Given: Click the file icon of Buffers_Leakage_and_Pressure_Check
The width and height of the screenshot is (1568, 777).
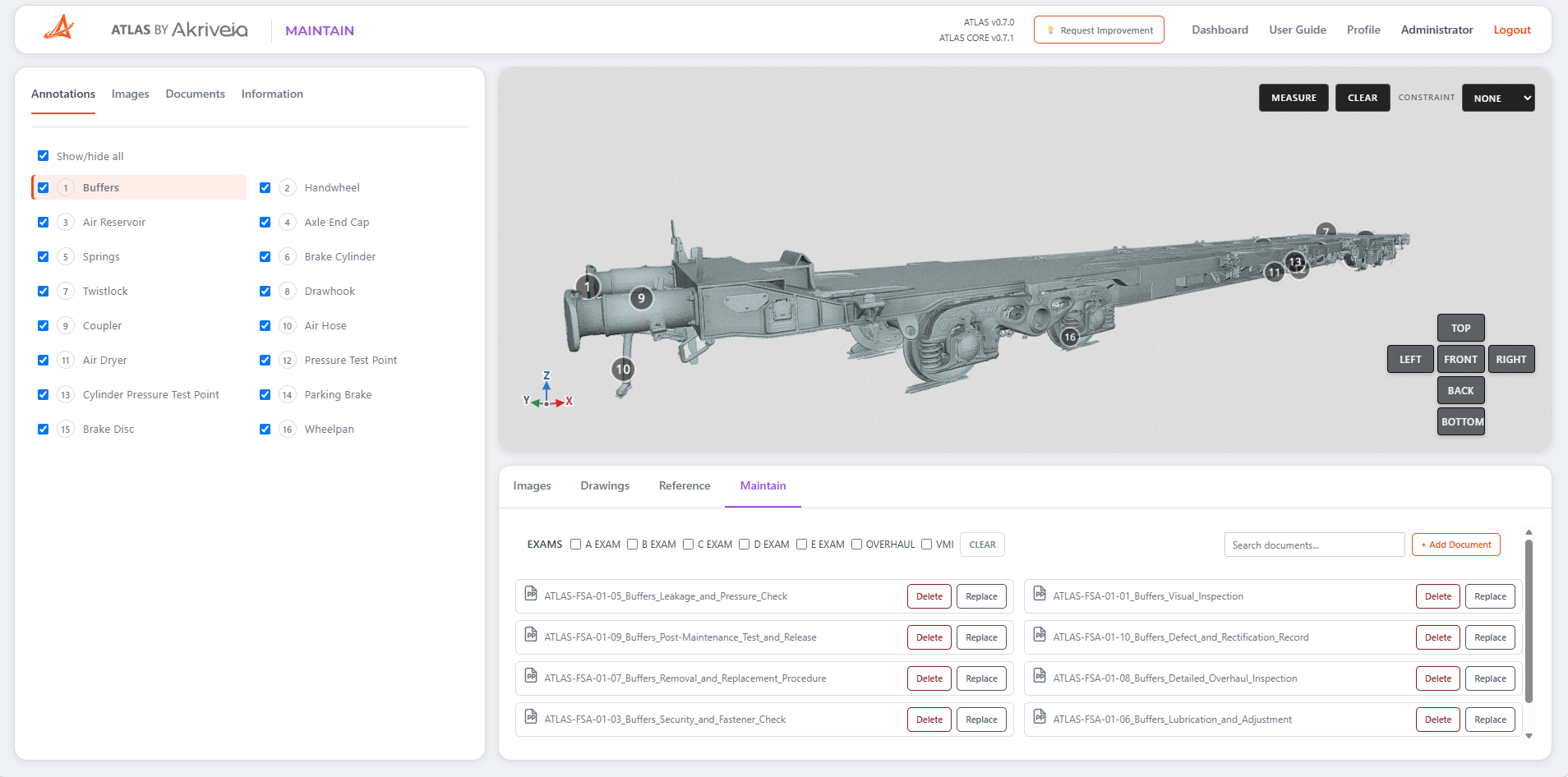Looking at the screenshot, I should (532, 594).
